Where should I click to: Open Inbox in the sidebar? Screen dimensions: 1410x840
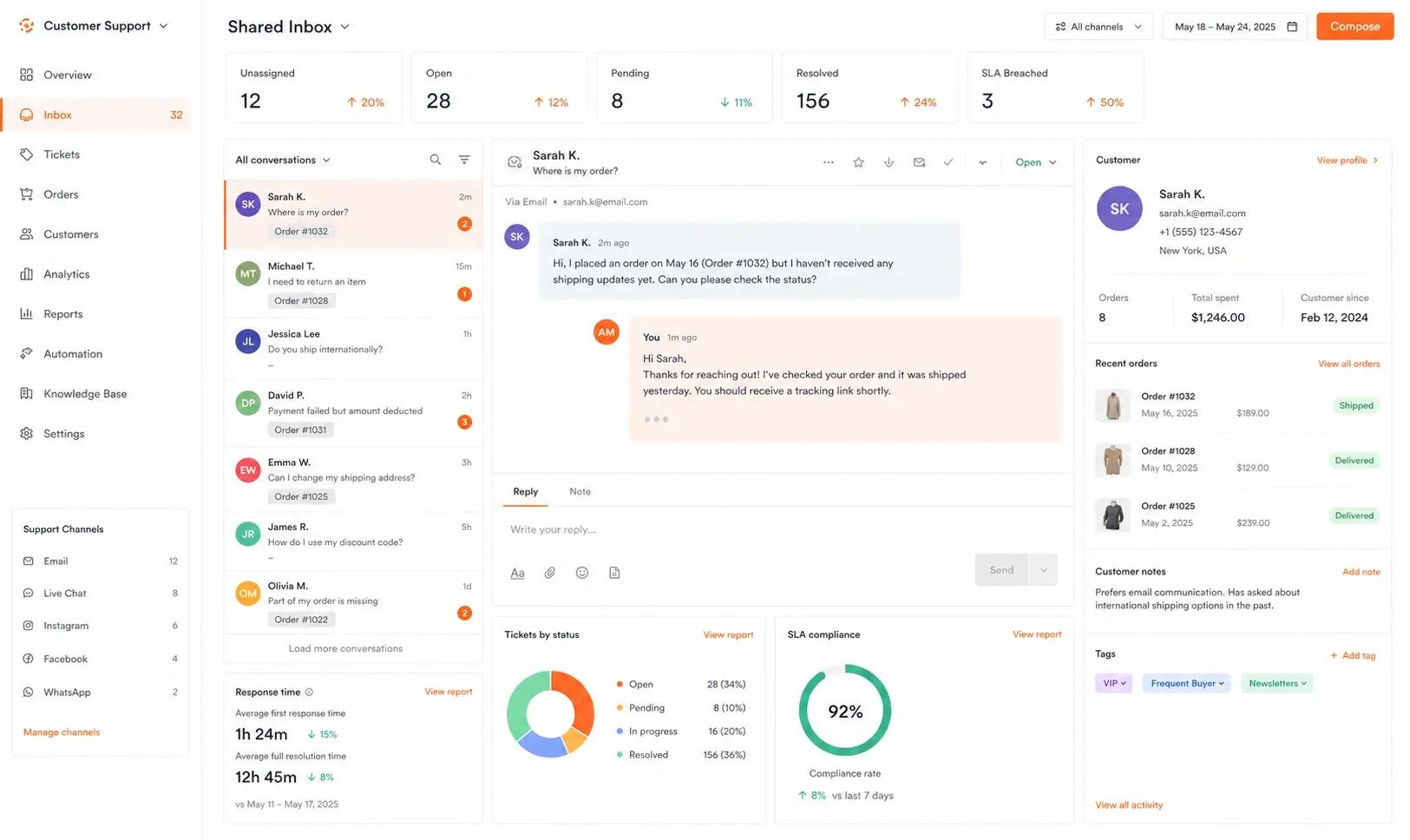(97, 115)
